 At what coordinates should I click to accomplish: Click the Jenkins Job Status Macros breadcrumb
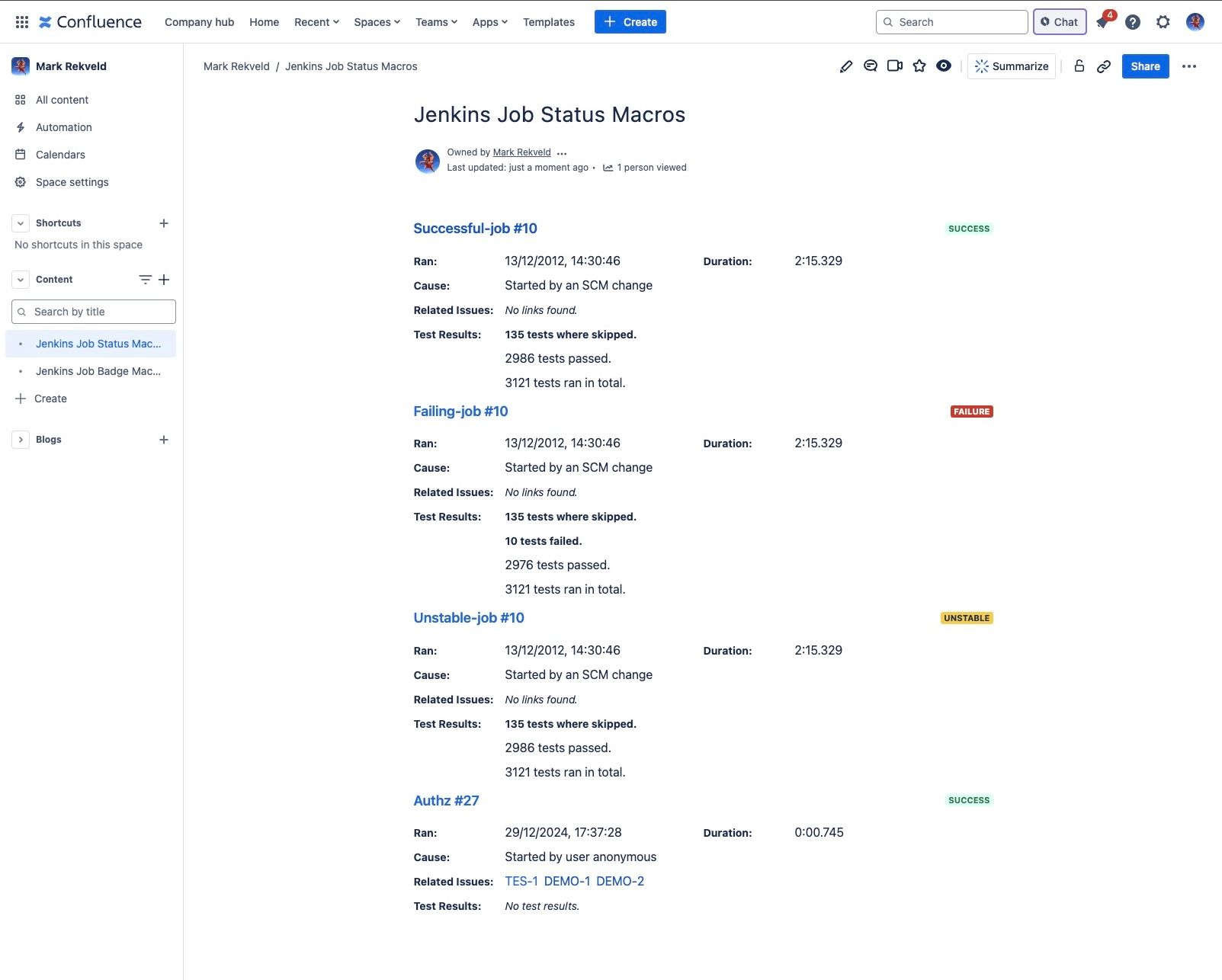pyautogui.click(x=351, y=66)
